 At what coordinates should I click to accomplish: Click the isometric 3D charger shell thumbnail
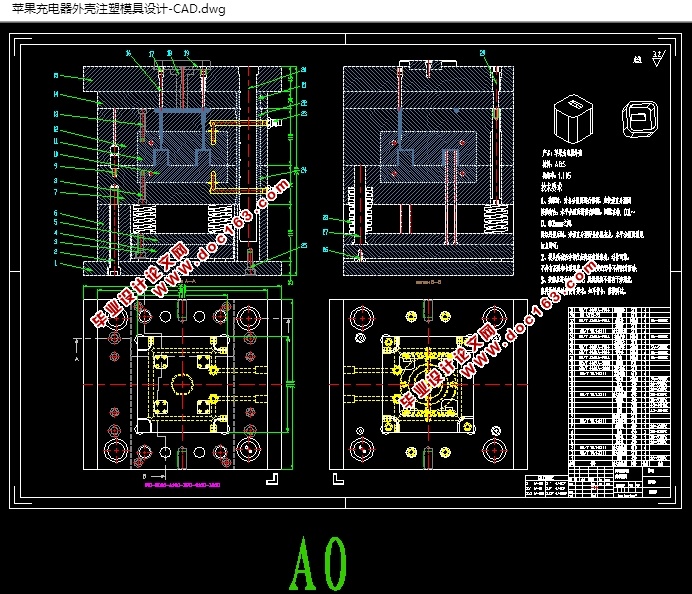tap(573, 119)
